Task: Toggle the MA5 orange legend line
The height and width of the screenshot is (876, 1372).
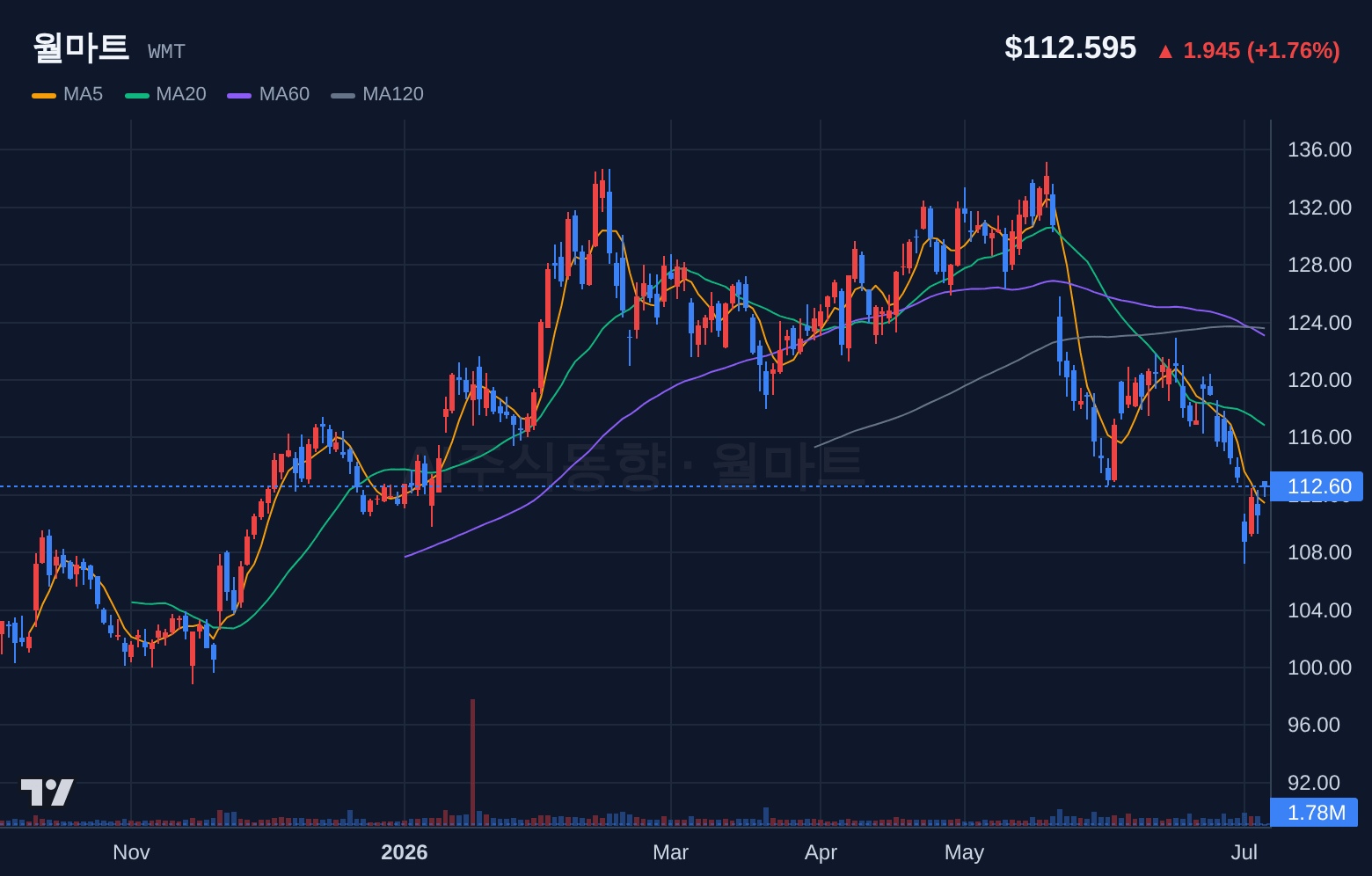Action: point(44,95)
